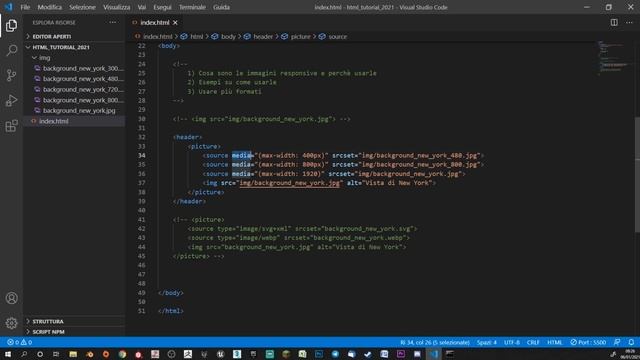Image resolution: width=640 pixels, height=360 pixels.
Task: Collapse the HTML_TUTORIAL_2021 folder section
Action: (x=74, y=47)
